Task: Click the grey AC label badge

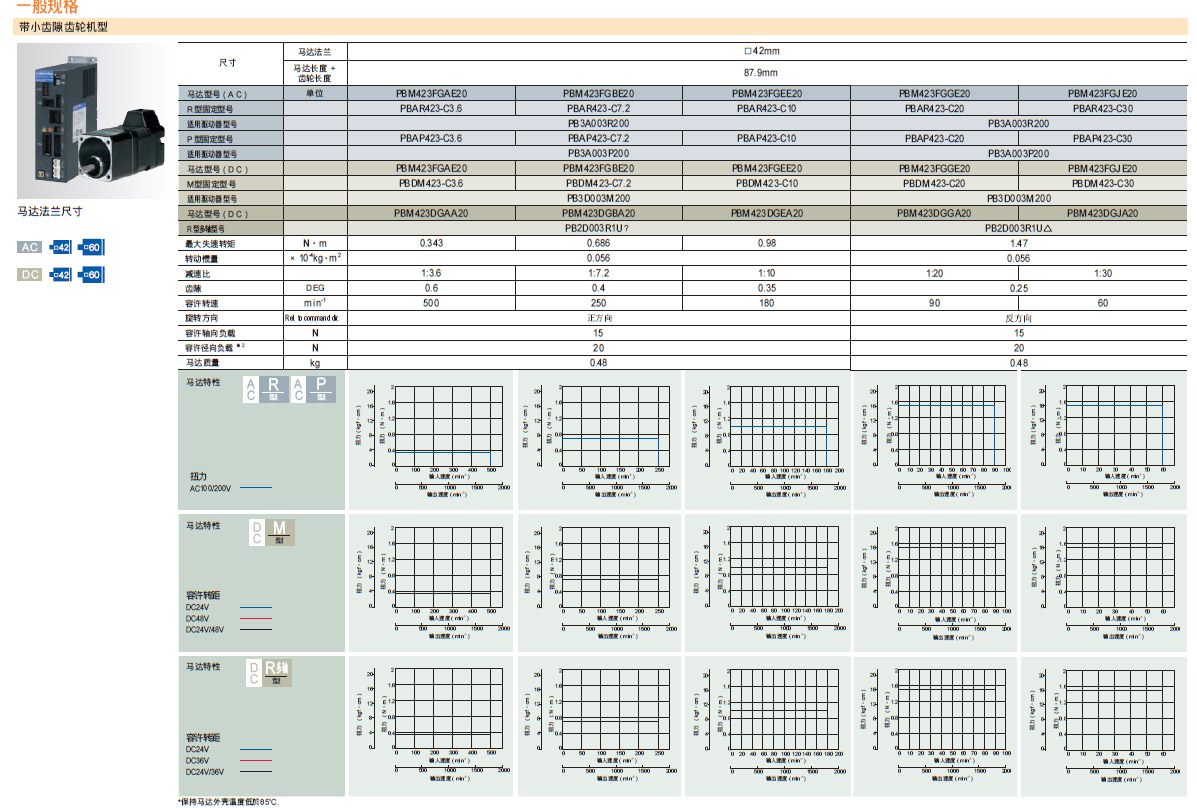Action: (x=30, y=247)
